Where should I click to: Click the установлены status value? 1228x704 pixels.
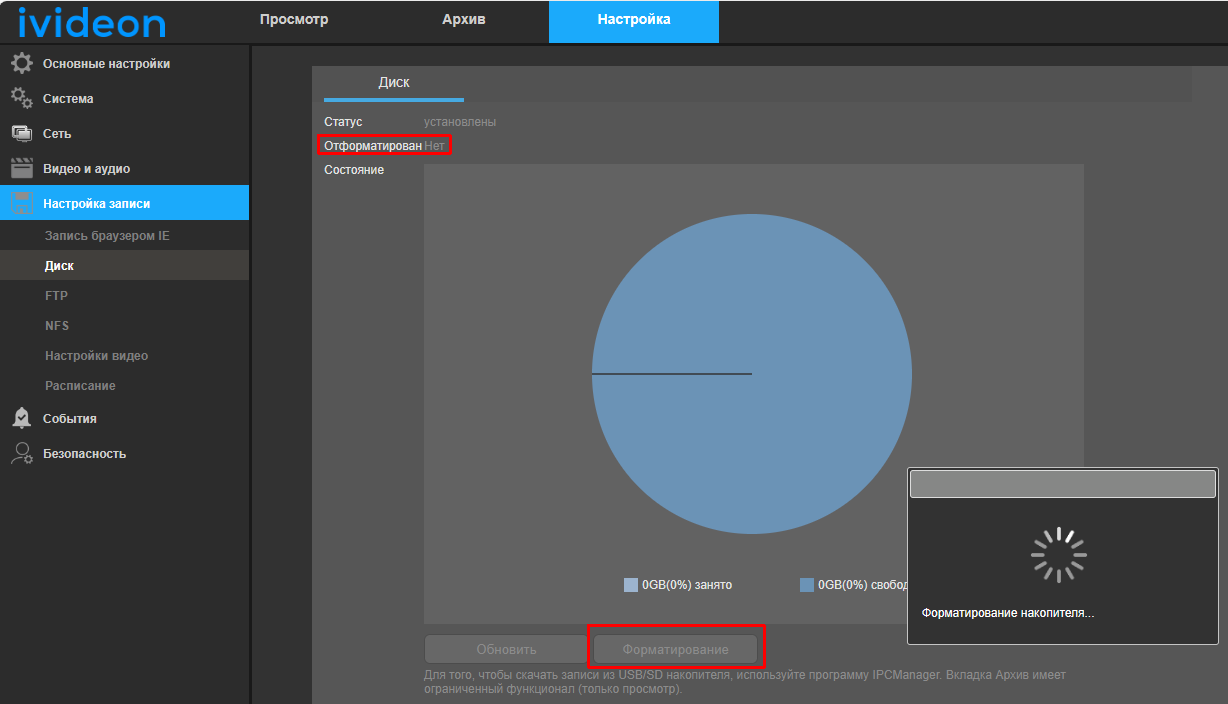[460, 122]
